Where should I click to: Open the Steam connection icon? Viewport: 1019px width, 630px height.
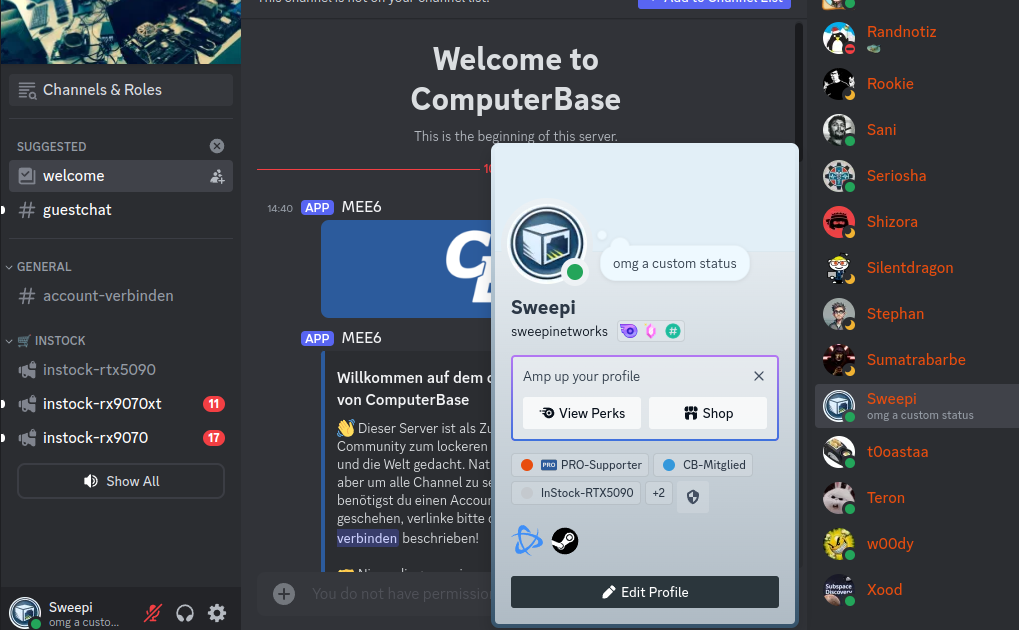pos(565,541)
